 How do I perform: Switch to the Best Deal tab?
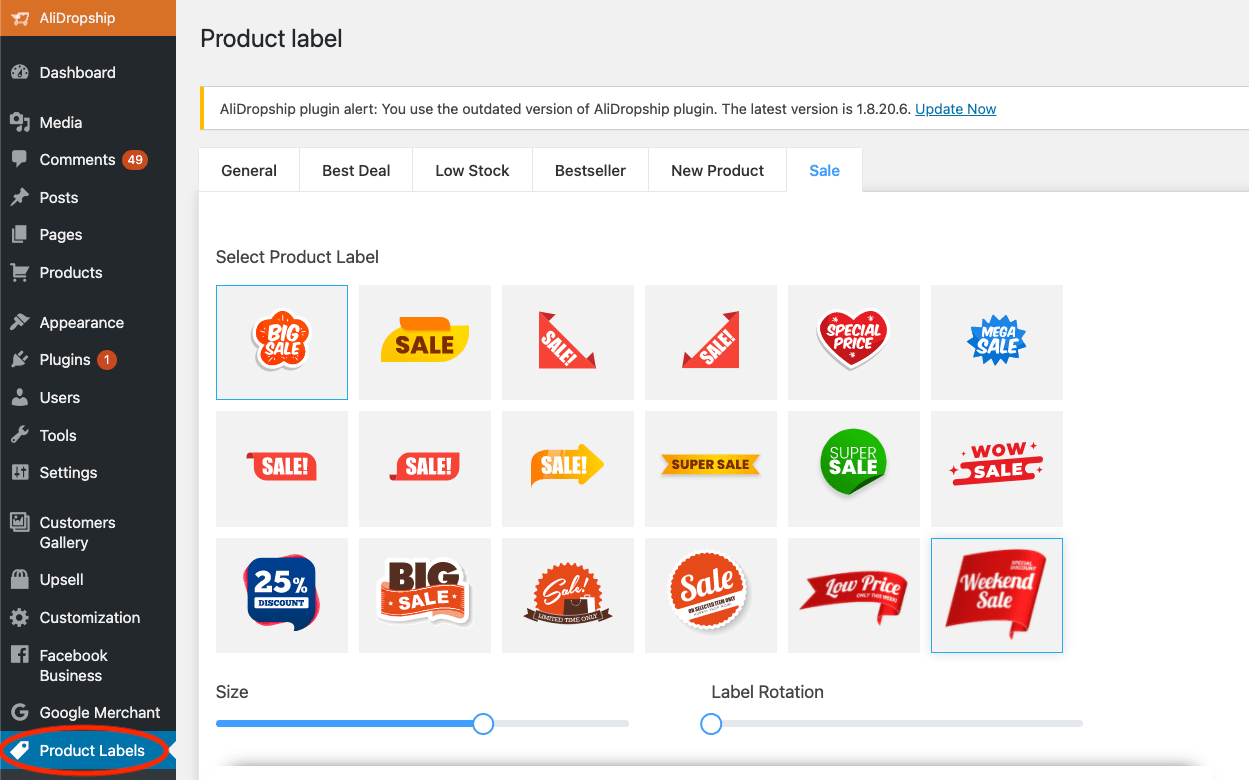coord(355,170)
